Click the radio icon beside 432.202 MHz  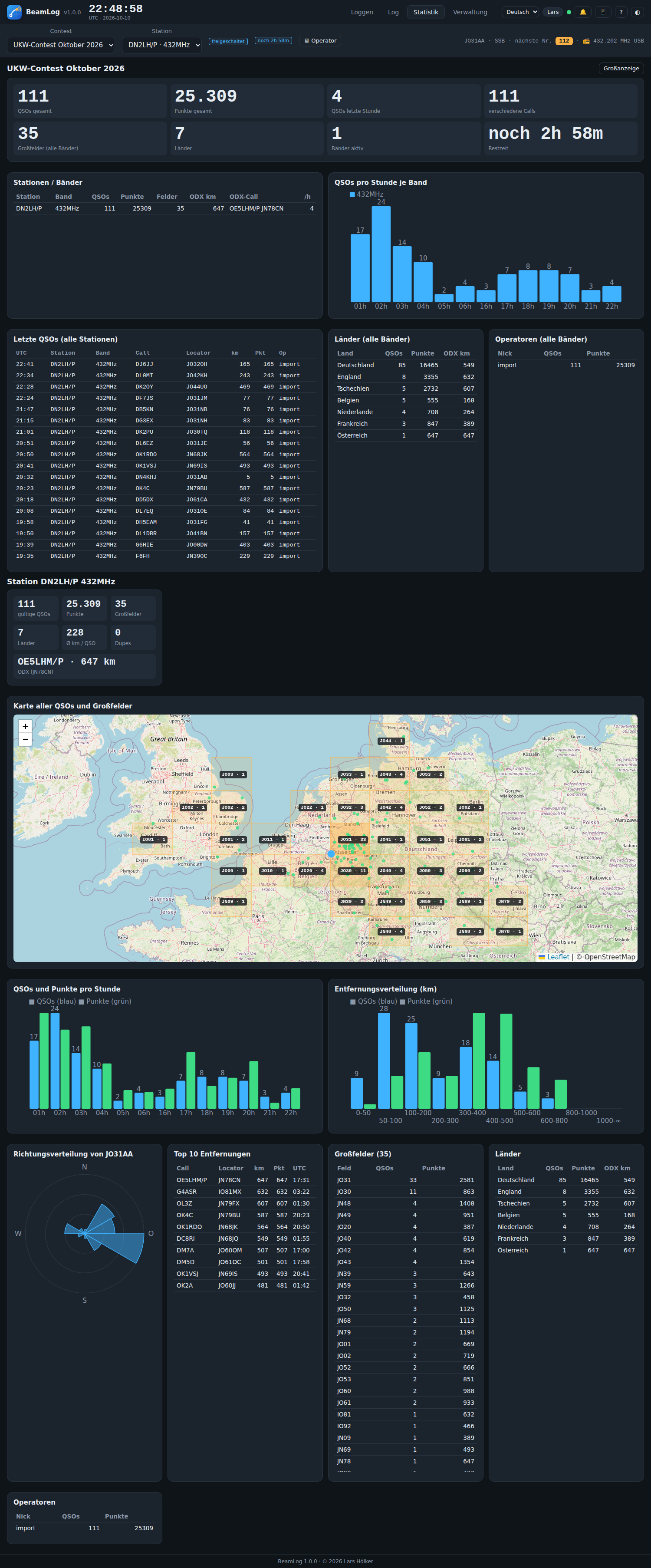[x=586, y=41]
